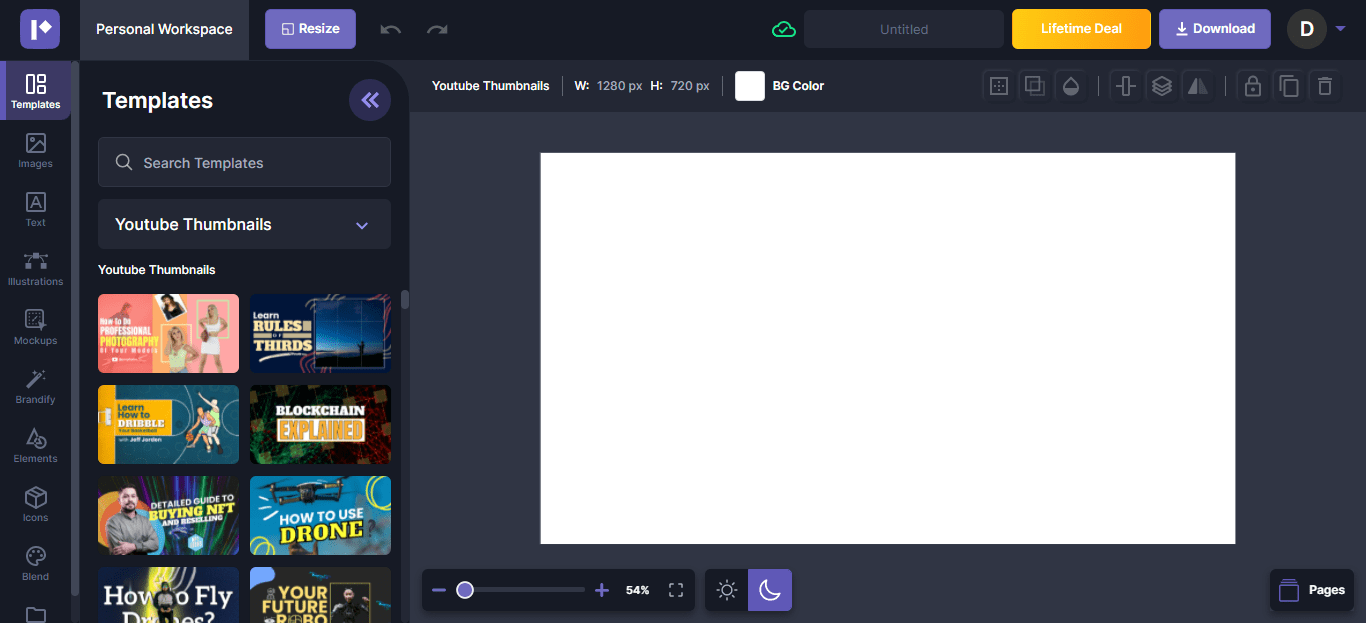This screenshot has height=623, width=1366.
Task: Enable dark mode with the moon toggle
Action: coord(769,590)
